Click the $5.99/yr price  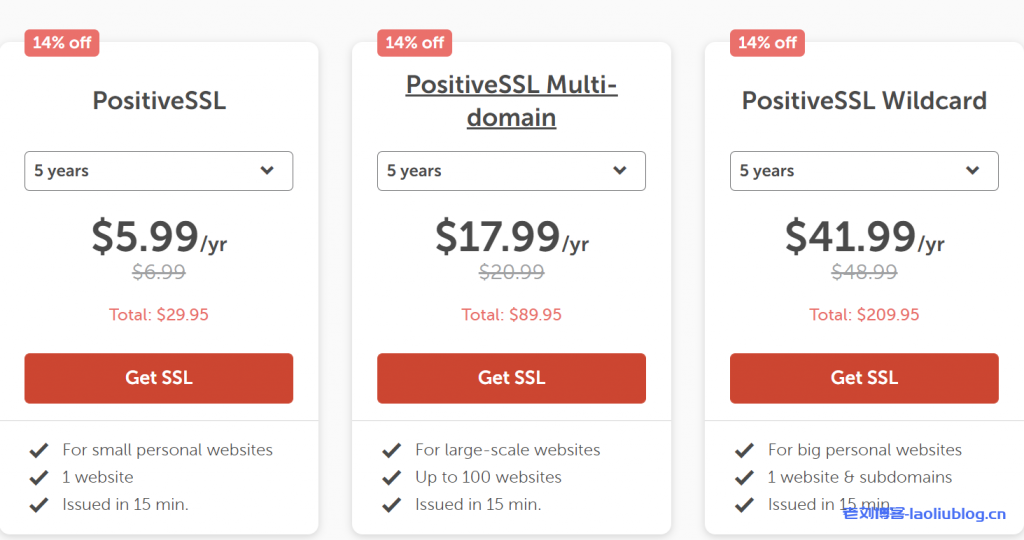coord(158,237)
